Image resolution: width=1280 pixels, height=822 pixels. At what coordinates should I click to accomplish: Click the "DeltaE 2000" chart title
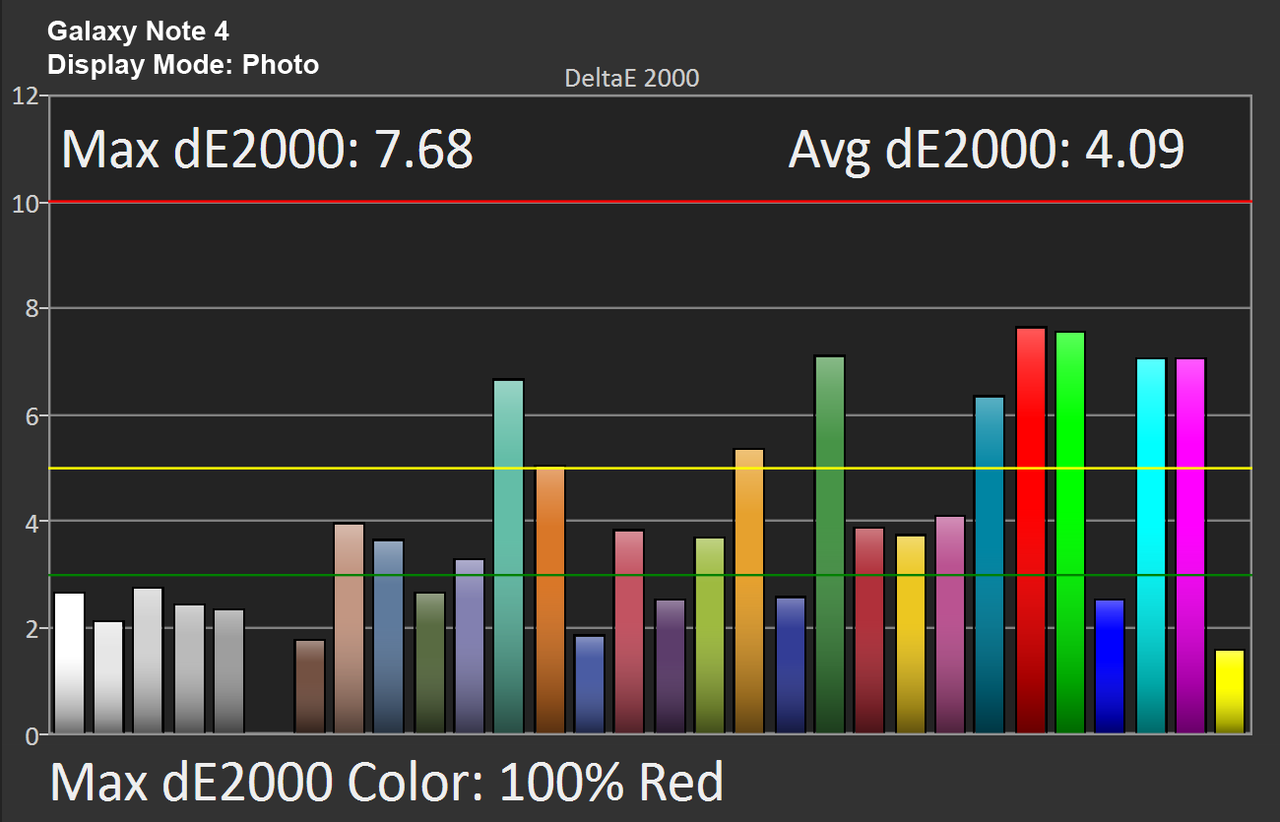(631, 78)
